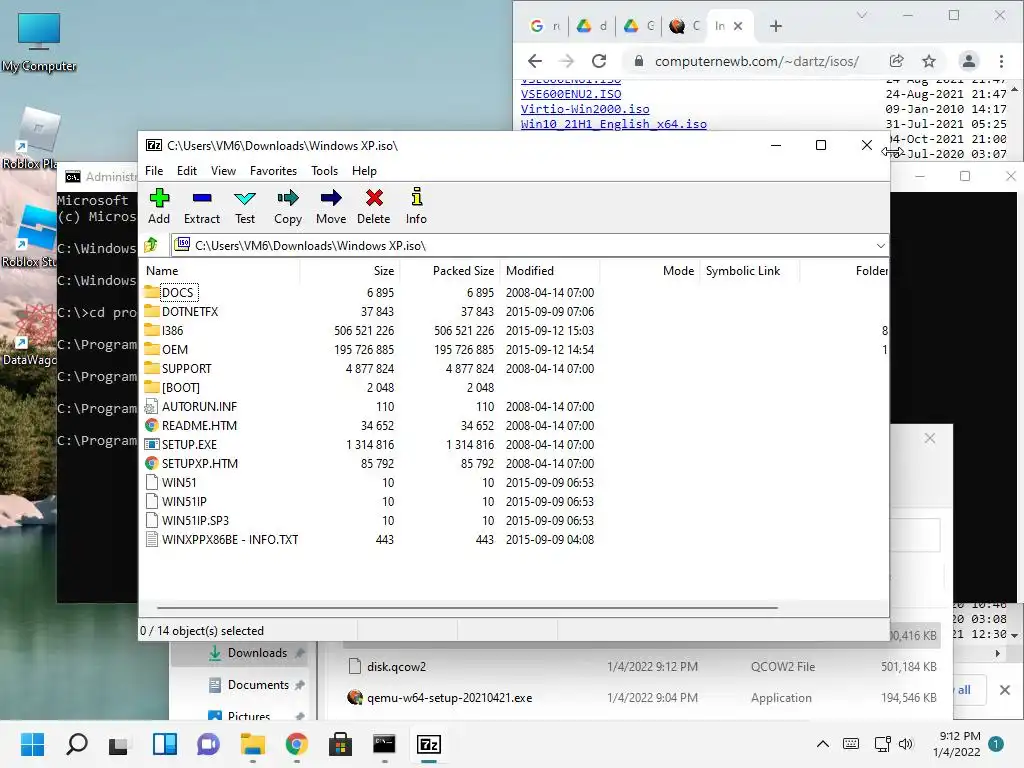Click the Chrome address bar URL
The image size is (1024, 768).
tap(757, 61)
